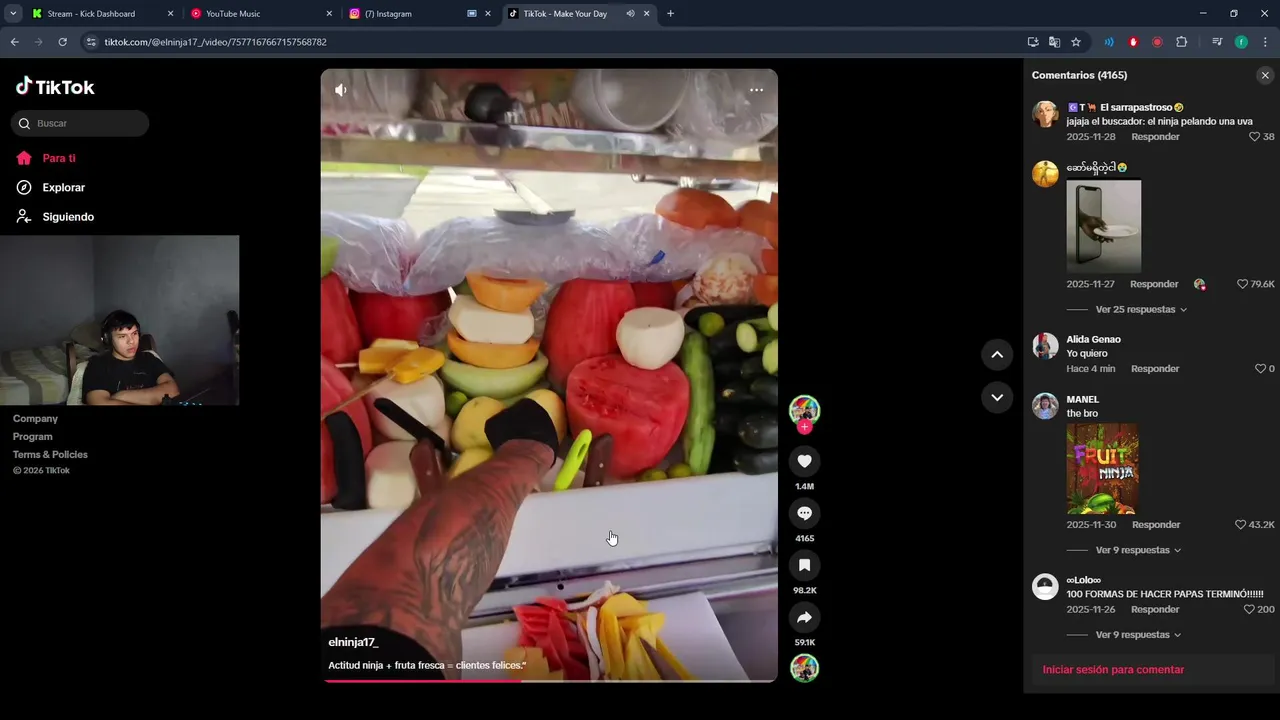Open the Company footer link
1280x720 pixels.
tap(35, 419)
